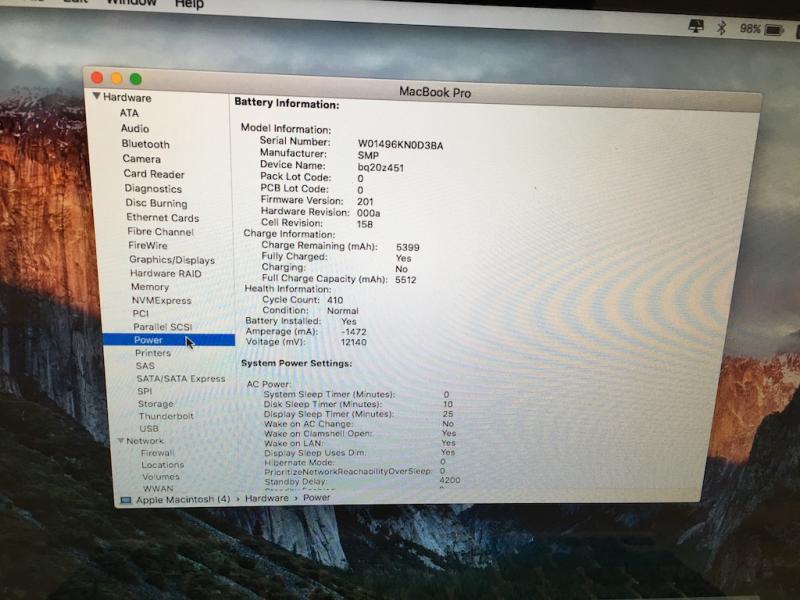Select Thunderbolt in the sidebar
Image resolution: width=800 pixels, height=600 pixels.
tap(166, 416)
